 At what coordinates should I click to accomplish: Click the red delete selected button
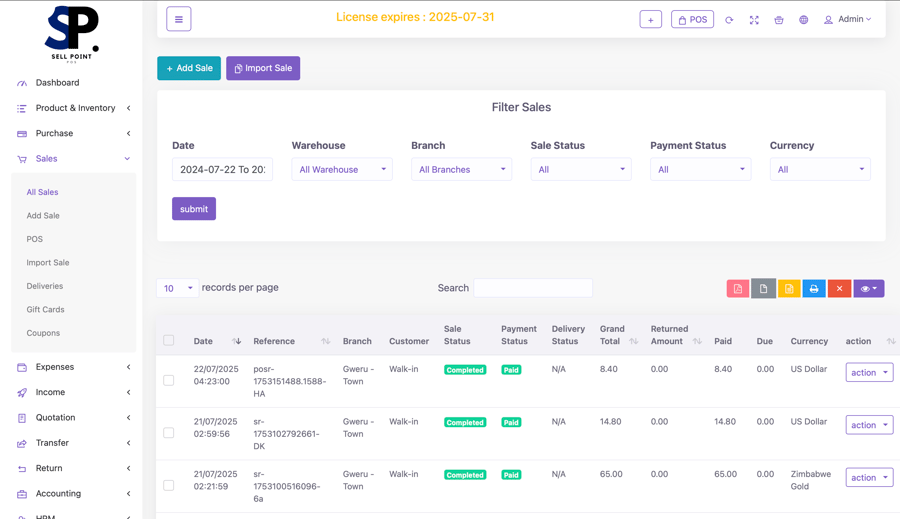tap(839, 289)
